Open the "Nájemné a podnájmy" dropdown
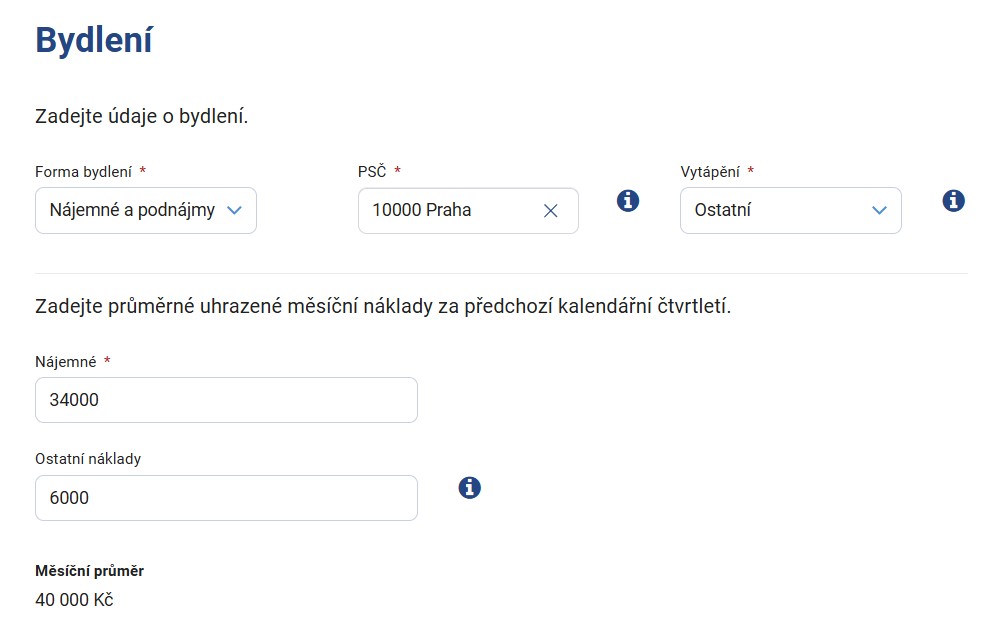The width and height of the screenshot is (985, 630). [x=146, y=210]
